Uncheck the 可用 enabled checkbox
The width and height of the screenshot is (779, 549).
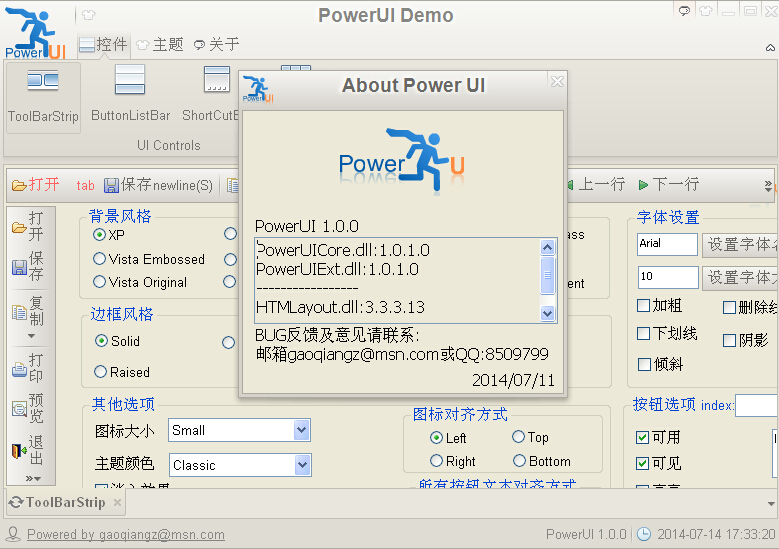[x=642, y=437]
